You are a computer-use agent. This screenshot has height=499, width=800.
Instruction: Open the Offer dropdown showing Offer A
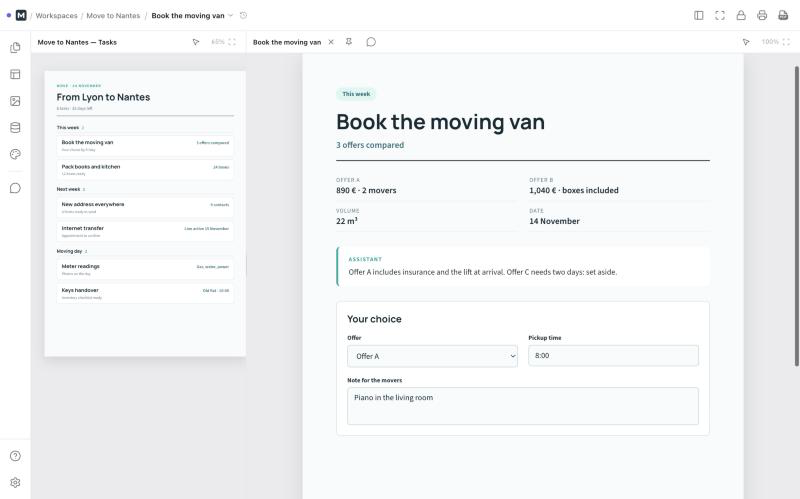[432, 356]
